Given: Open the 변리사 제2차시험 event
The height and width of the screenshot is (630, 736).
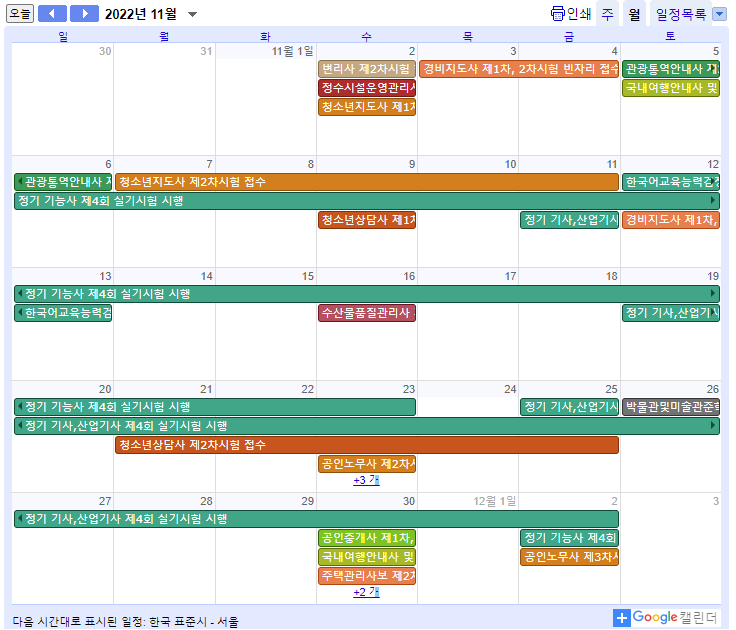Looking at the screenshot, I should pos(366,69).
